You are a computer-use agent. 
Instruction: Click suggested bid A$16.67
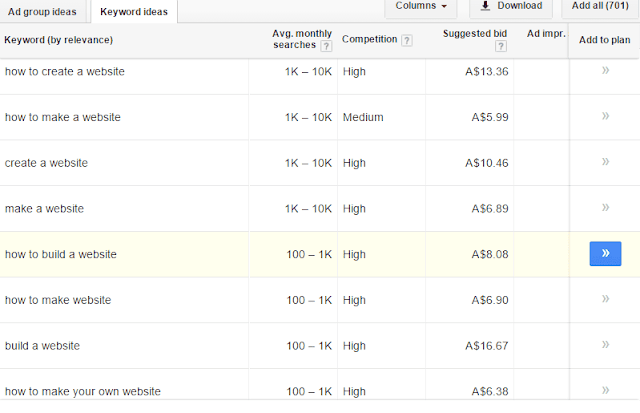coord(487,346)
